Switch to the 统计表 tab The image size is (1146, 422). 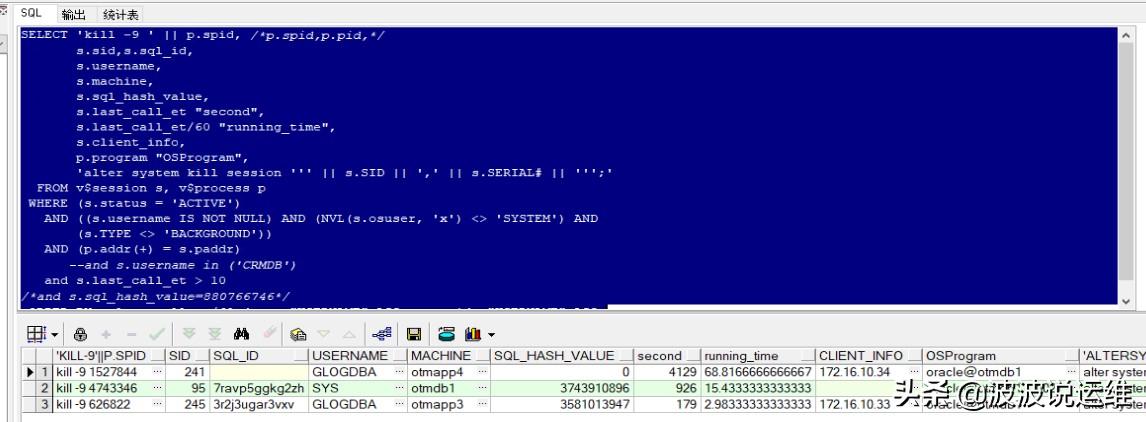coord(121,14)
